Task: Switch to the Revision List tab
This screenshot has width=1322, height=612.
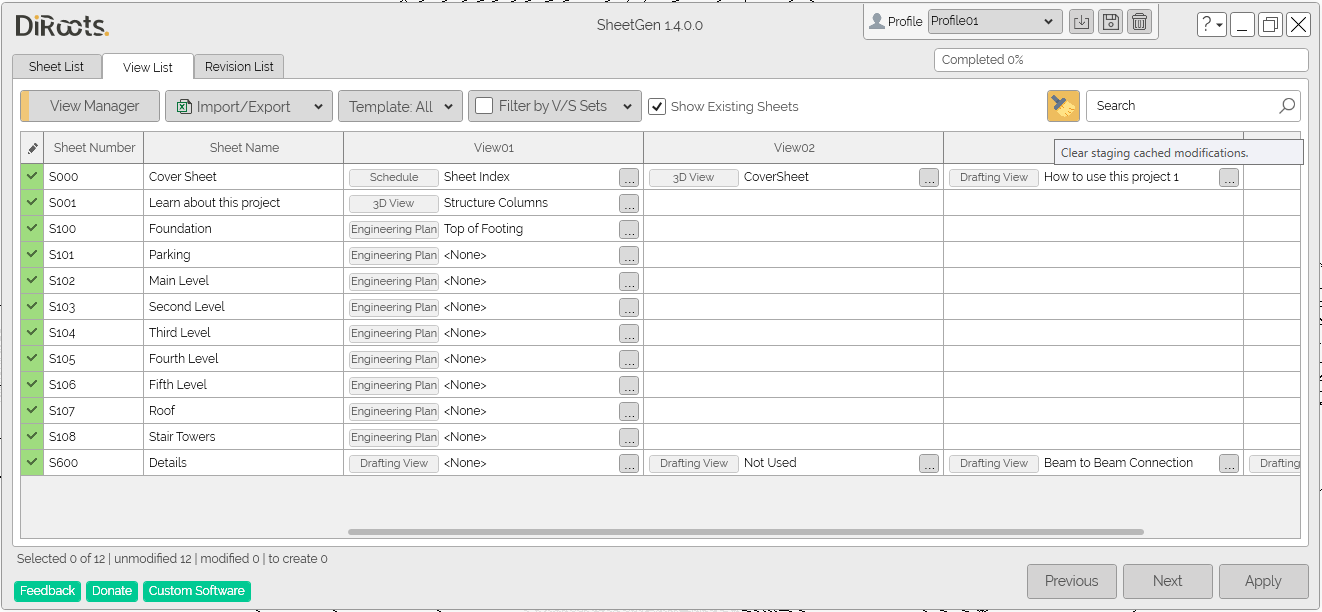Action: (238, 66)
